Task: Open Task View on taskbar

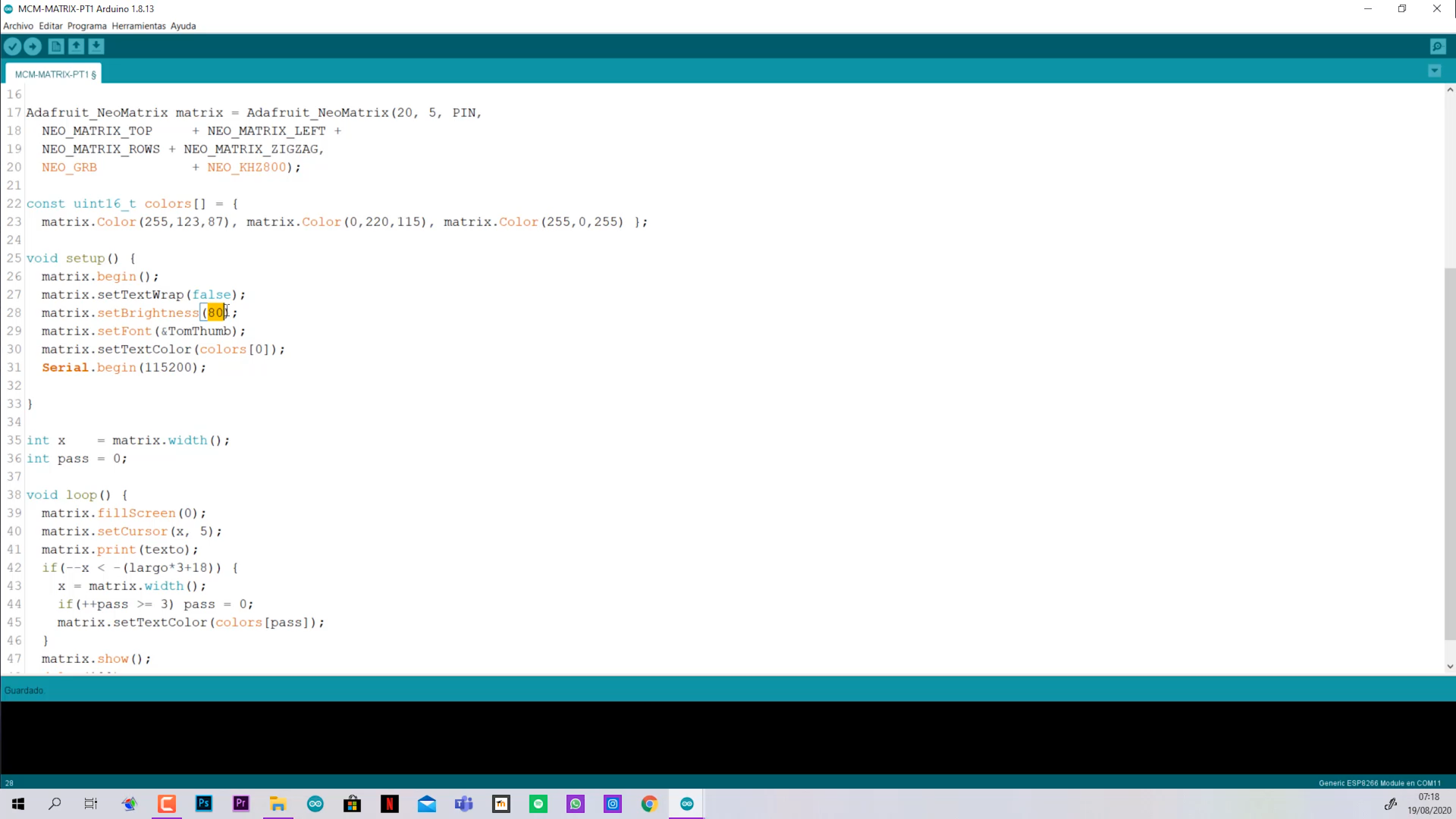Action: (91, 804)
